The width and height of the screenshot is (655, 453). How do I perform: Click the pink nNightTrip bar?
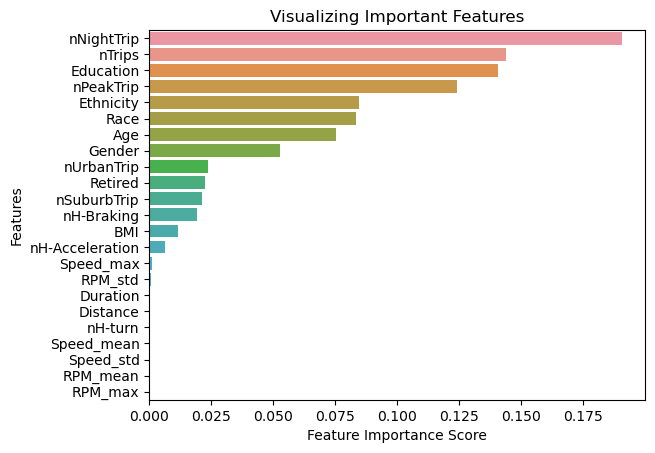coord(386,39)
